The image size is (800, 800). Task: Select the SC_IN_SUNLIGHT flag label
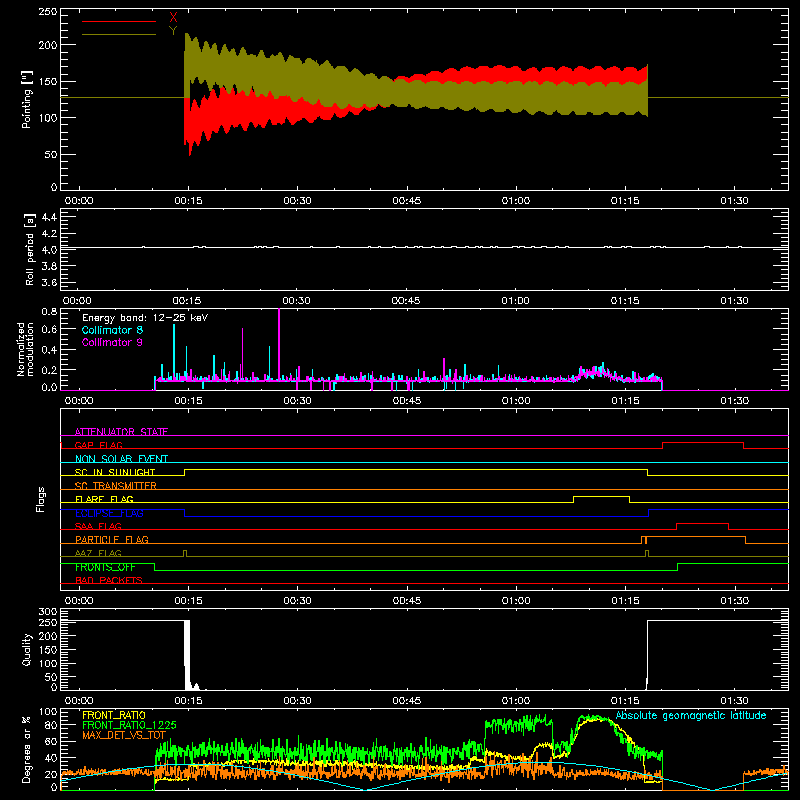(x=115, y=472)
